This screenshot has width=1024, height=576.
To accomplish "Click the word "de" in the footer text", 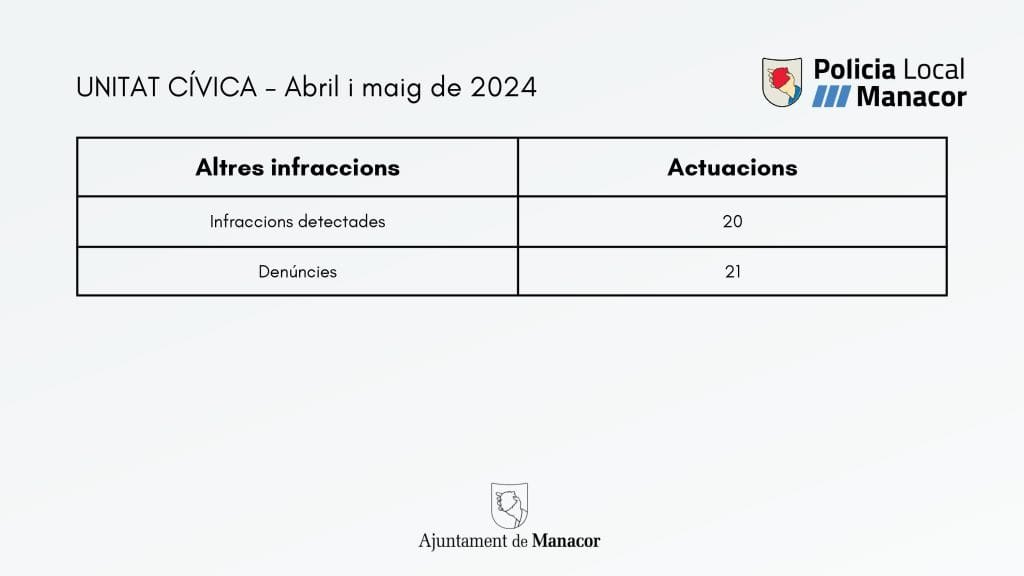I will click(x=519, y=541).
